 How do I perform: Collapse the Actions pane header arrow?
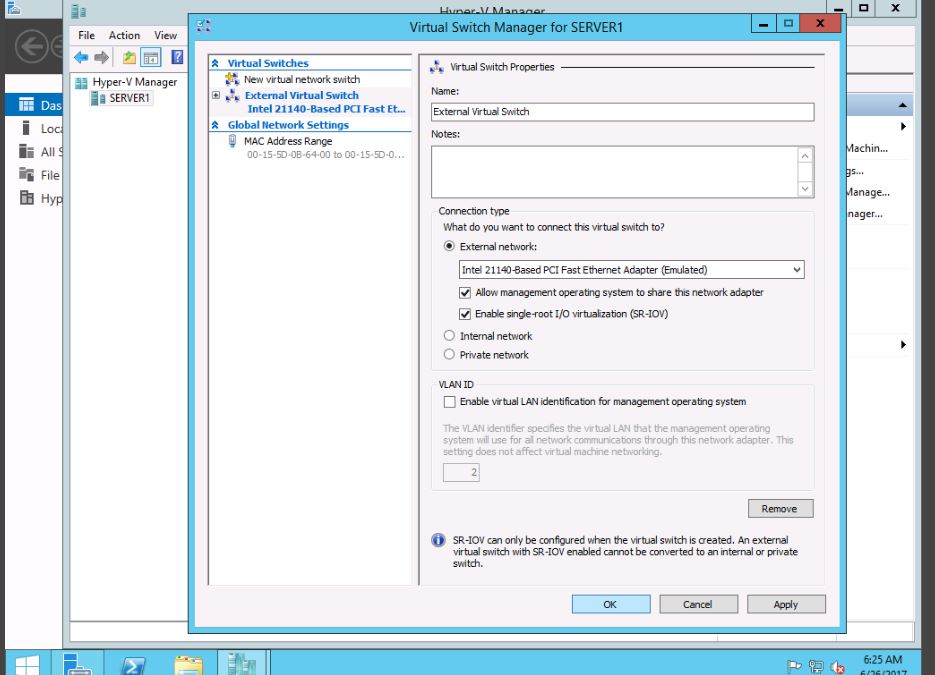click(x=903, y=105)
